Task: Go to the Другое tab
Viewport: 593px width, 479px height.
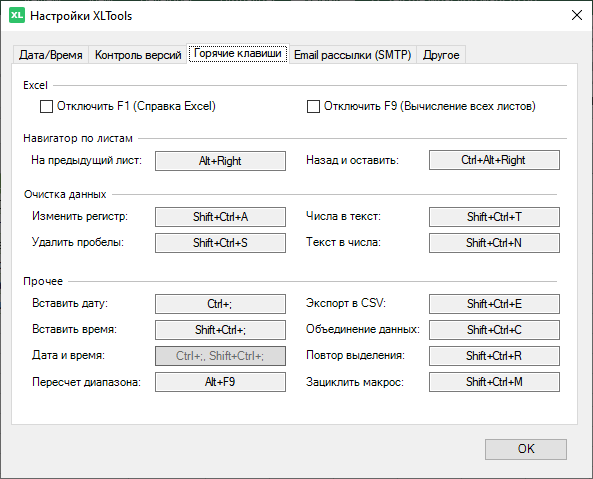Action: (x=441, y=55)
